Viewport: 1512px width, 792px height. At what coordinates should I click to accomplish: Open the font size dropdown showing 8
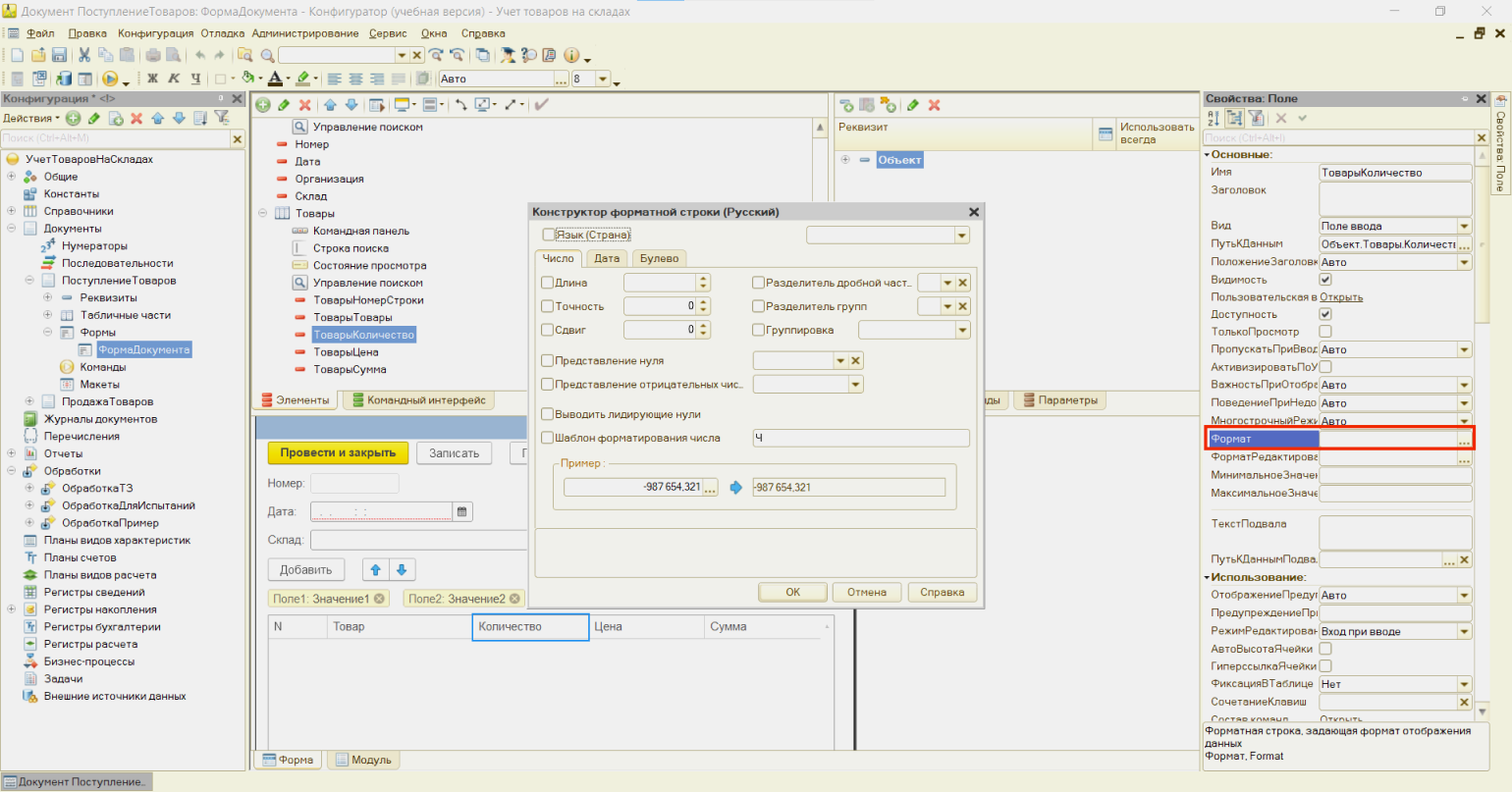[603, 79]
